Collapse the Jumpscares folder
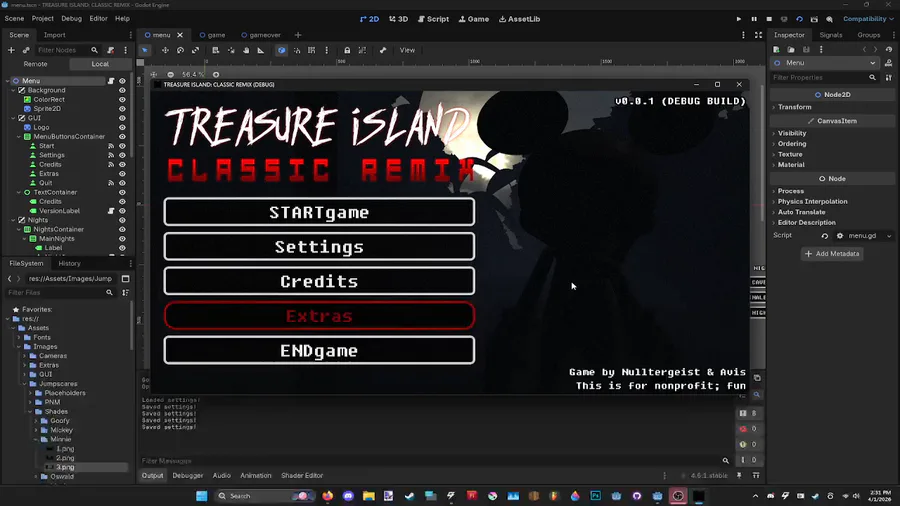This screenshot has height=506, width=900. pos(25,384)
